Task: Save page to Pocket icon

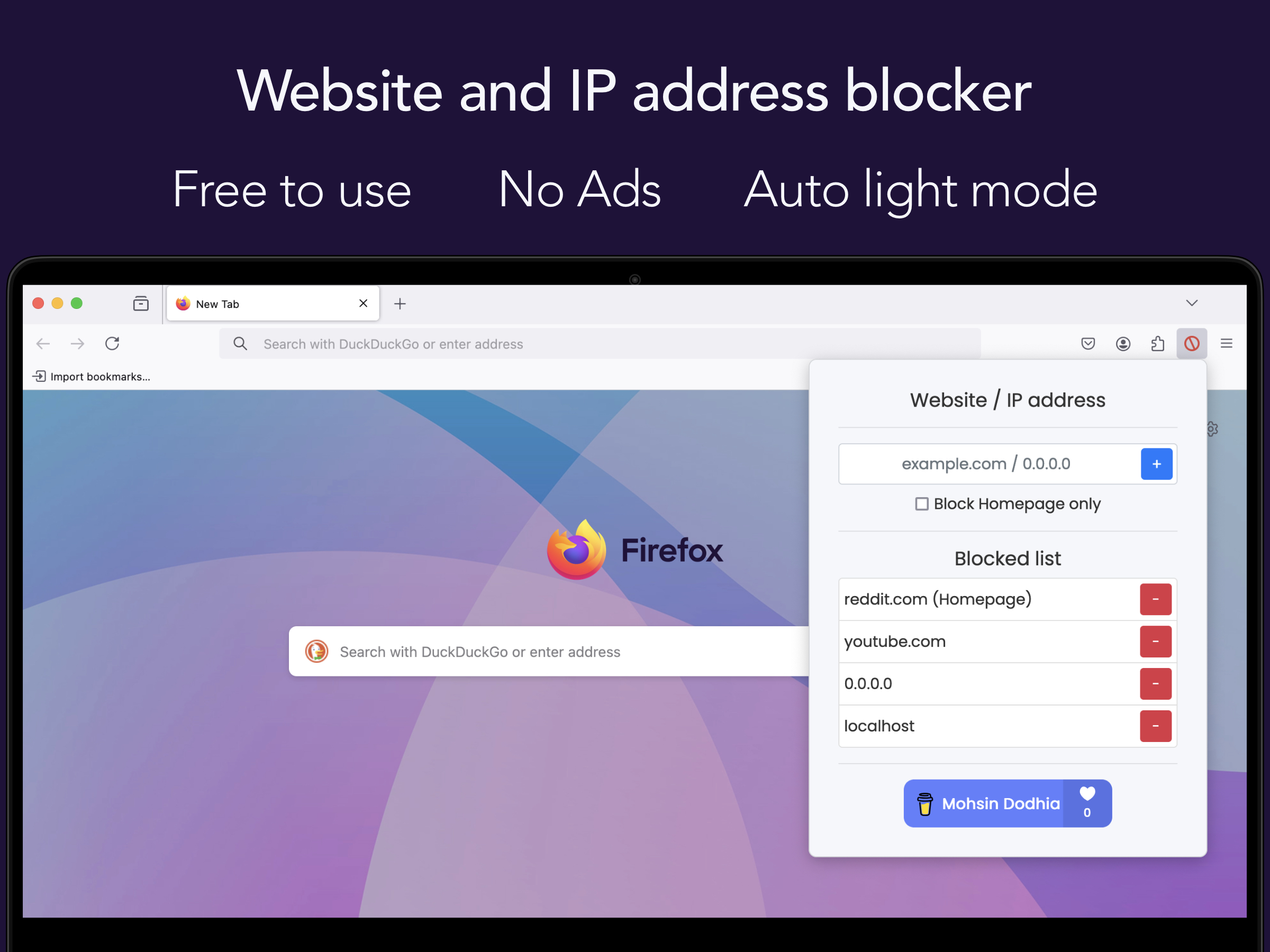Action: [x=1088, y=343]
